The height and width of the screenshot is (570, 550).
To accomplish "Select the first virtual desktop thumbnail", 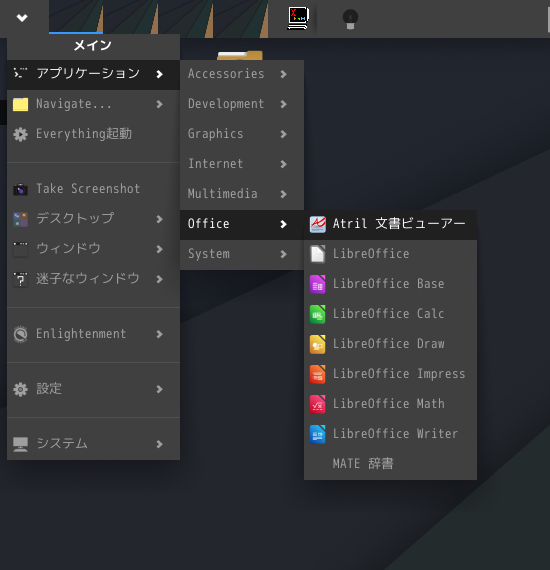I will click(x=76, y=17).
